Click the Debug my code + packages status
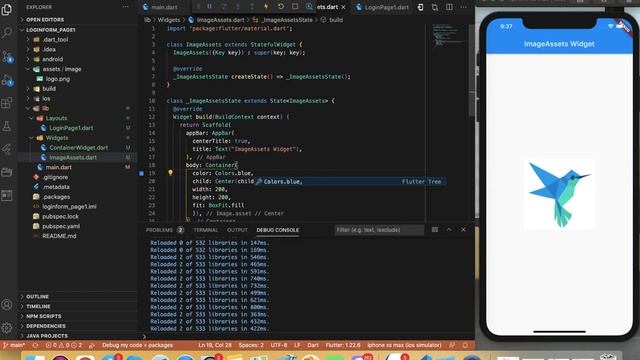Image resolution: width=640 pixels, height=360 pixels. tap(137, 345)
